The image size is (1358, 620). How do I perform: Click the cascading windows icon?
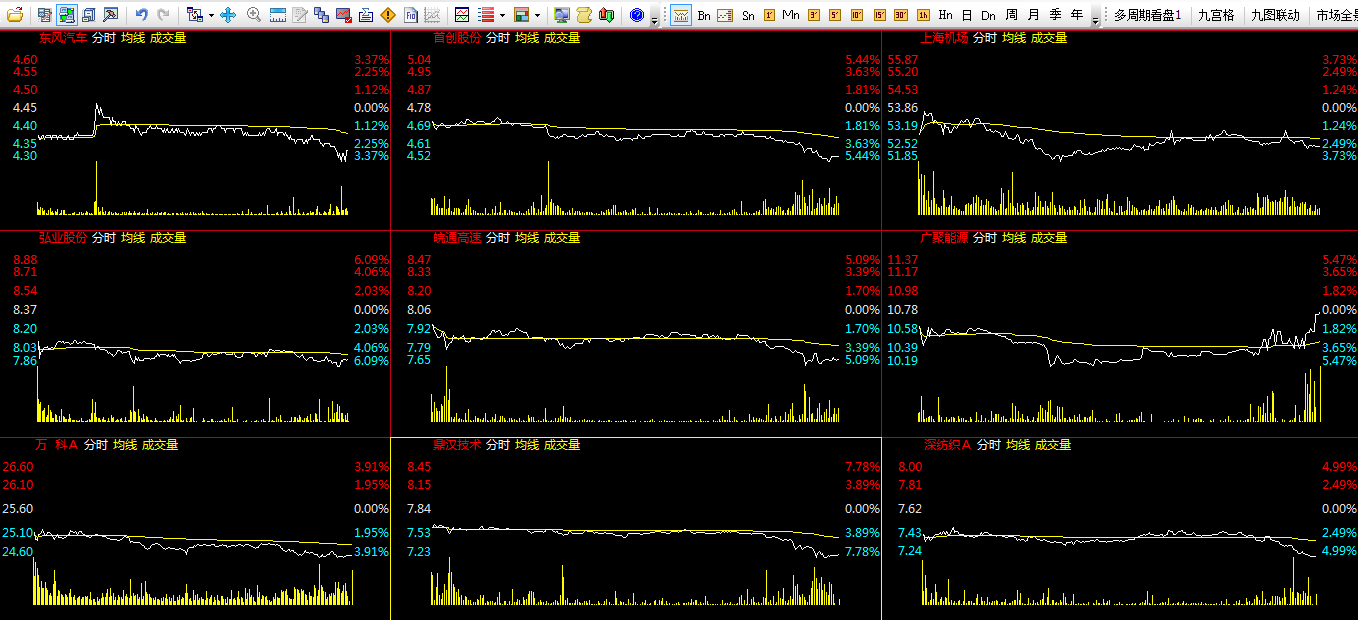click(322, 15)
